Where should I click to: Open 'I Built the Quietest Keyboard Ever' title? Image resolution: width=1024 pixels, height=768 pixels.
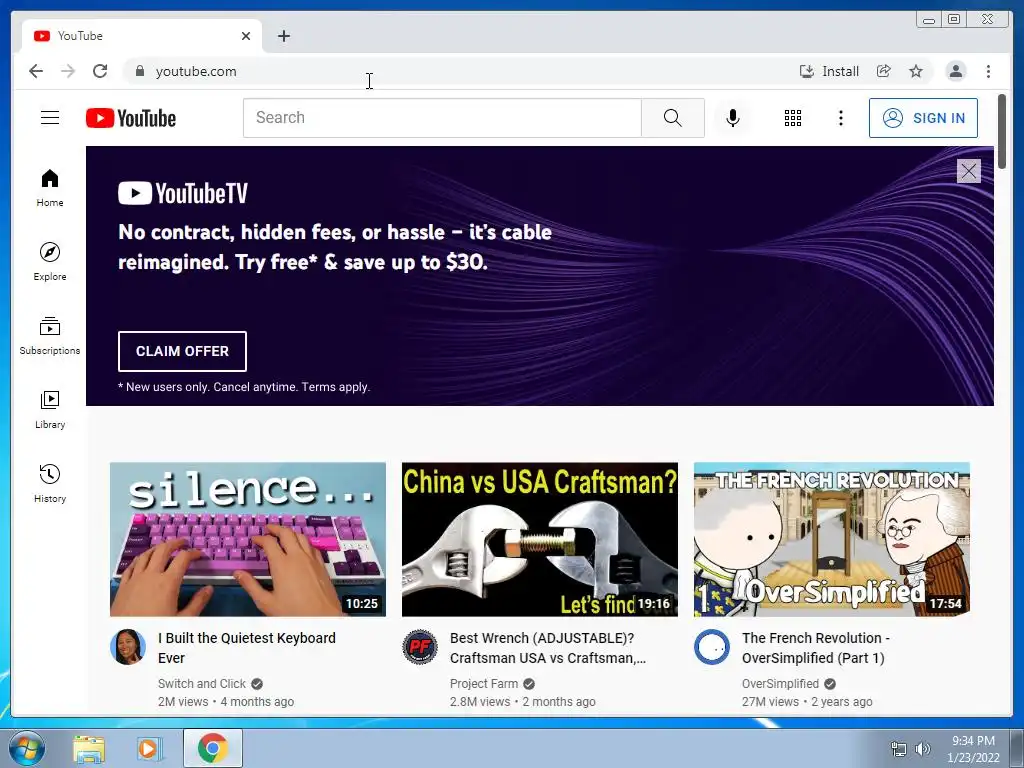pos(247,648)
